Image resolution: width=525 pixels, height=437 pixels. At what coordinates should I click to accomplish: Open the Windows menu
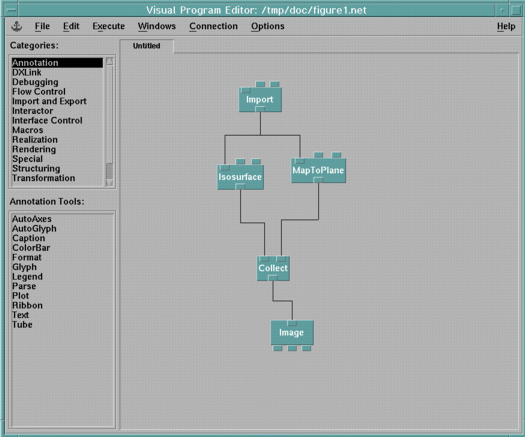157,26
